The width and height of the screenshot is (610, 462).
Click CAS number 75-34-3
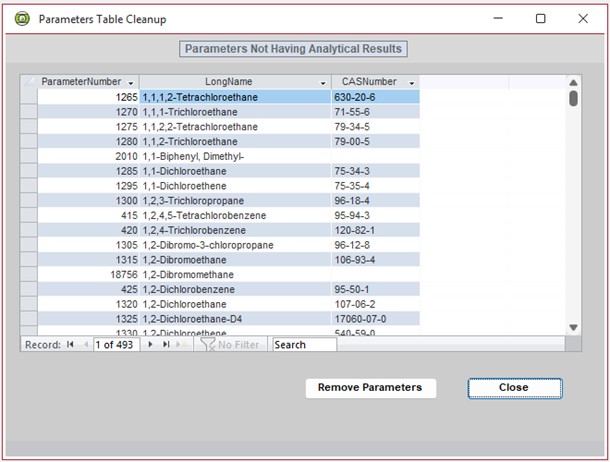[375, 171]
